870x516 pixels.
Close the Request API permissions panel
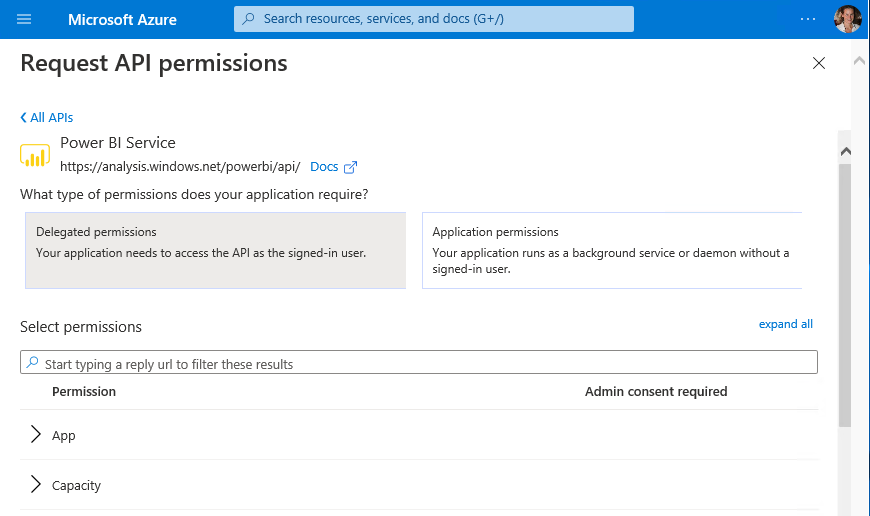(819, 63)
